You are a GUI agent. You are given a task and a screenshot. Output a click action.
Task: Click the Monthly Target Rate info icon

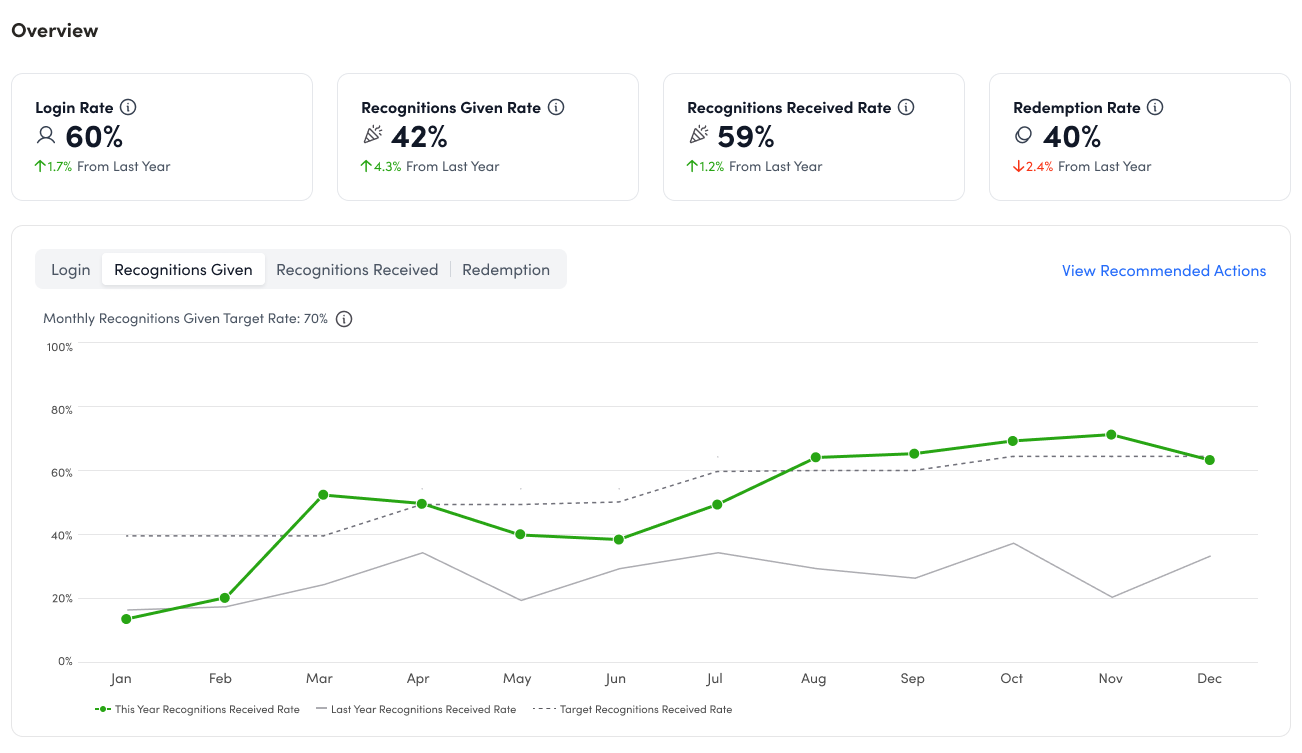coord(344,319)
